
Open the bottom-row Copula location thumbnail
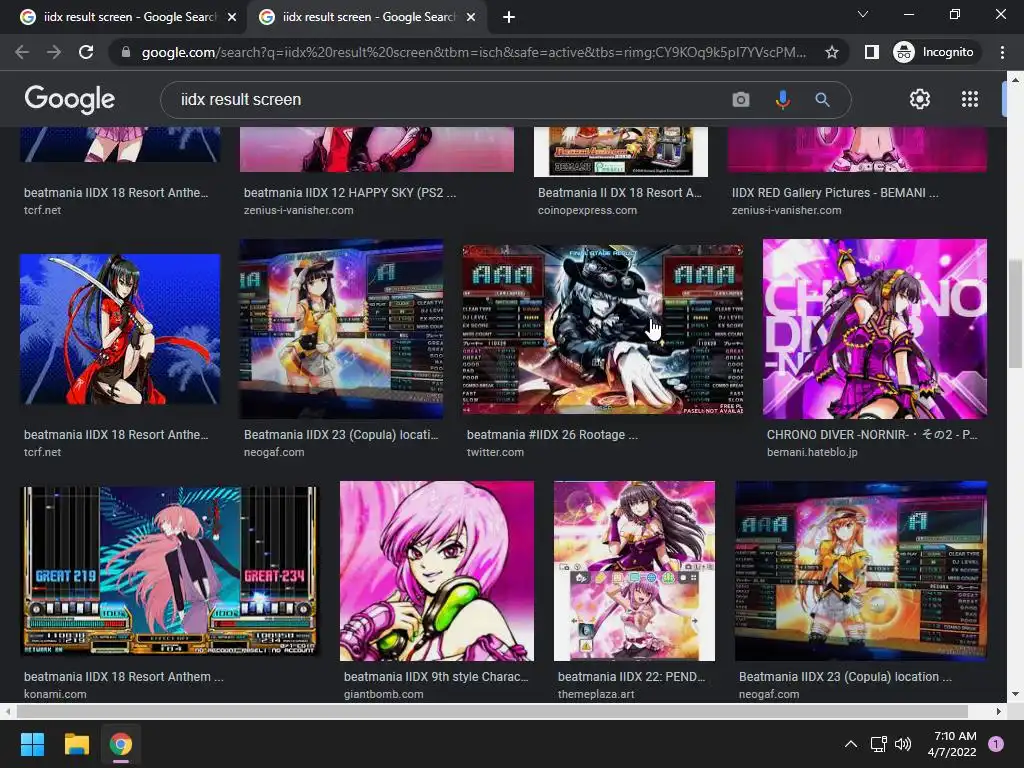click(861, 571)
